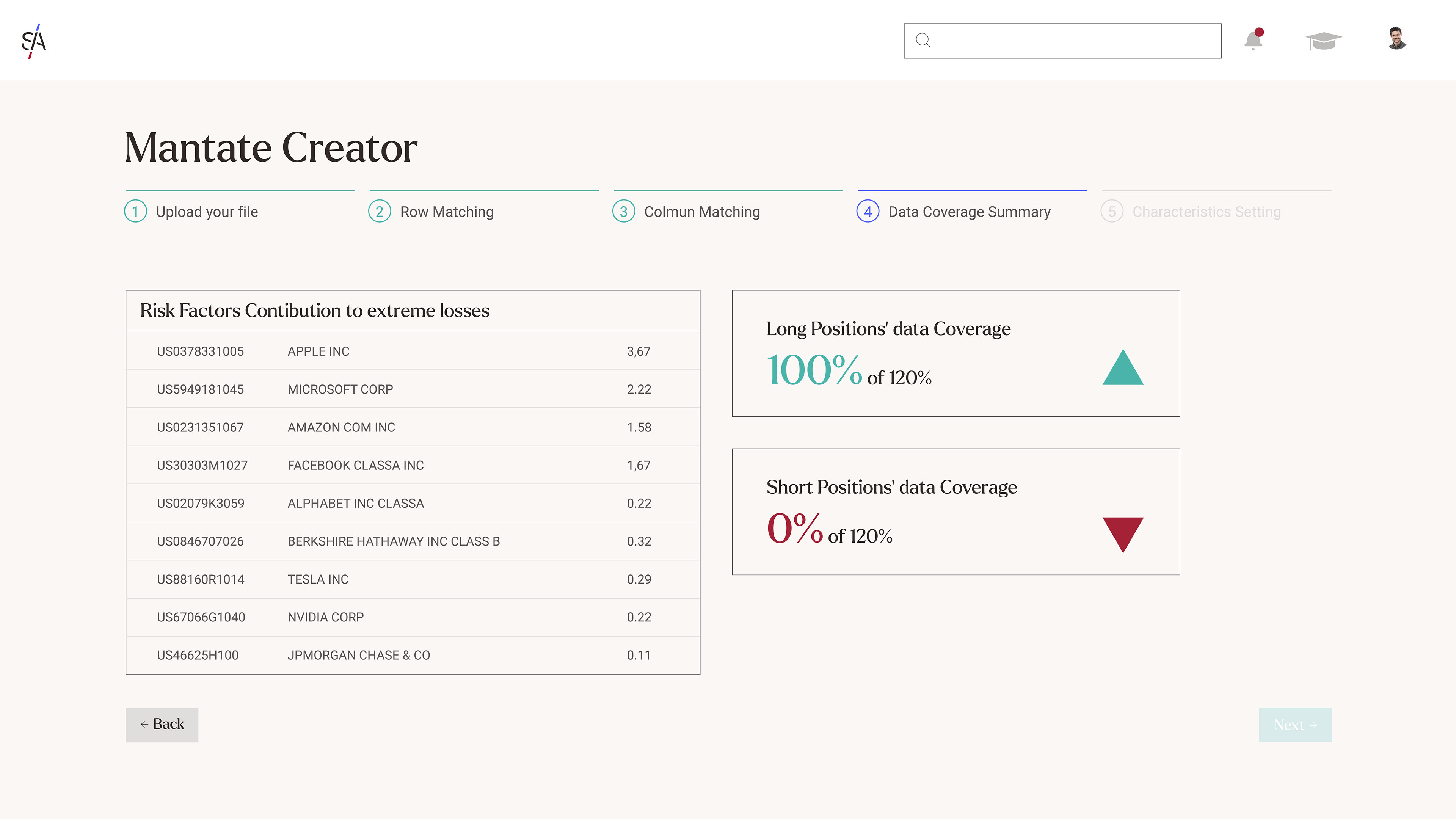Select the NVIDIA CORP row name
Screen dimensions: 1456x819
point(326,617)
